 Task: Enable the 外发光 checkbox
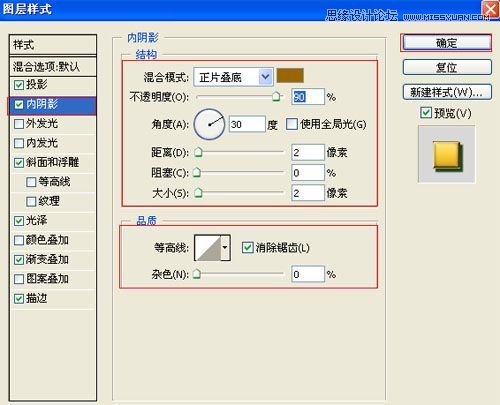point(19,124)
